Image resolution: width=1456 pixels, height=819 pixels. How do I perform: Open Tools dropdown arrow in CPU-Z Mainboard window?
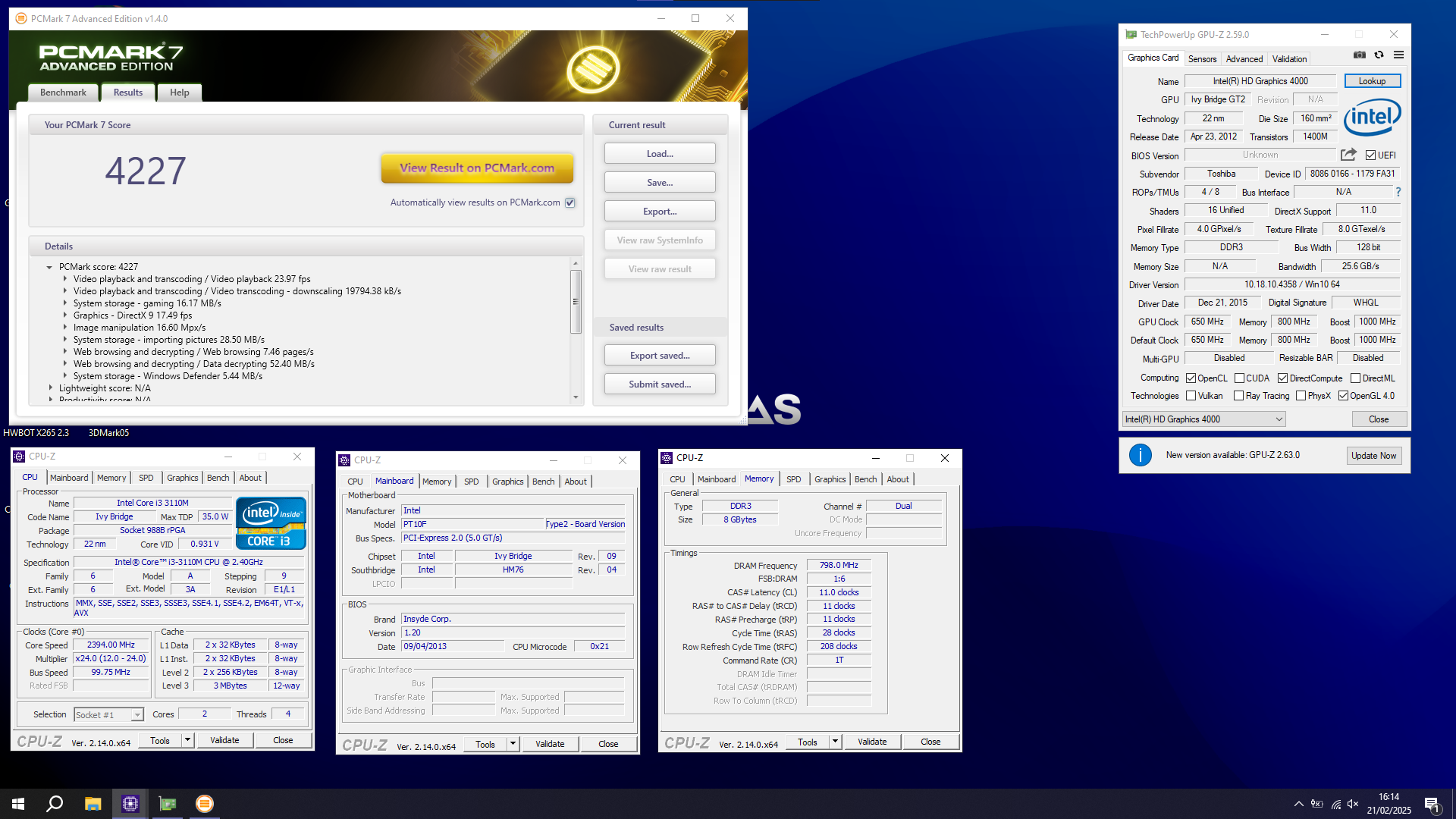coord(513,744)
